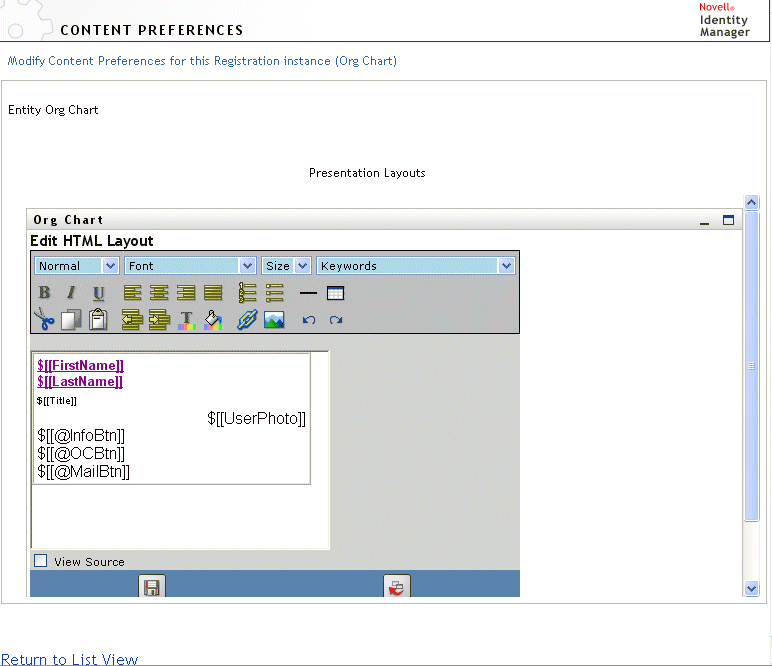Insert horizontal rule icon

[x=308, y=293]
